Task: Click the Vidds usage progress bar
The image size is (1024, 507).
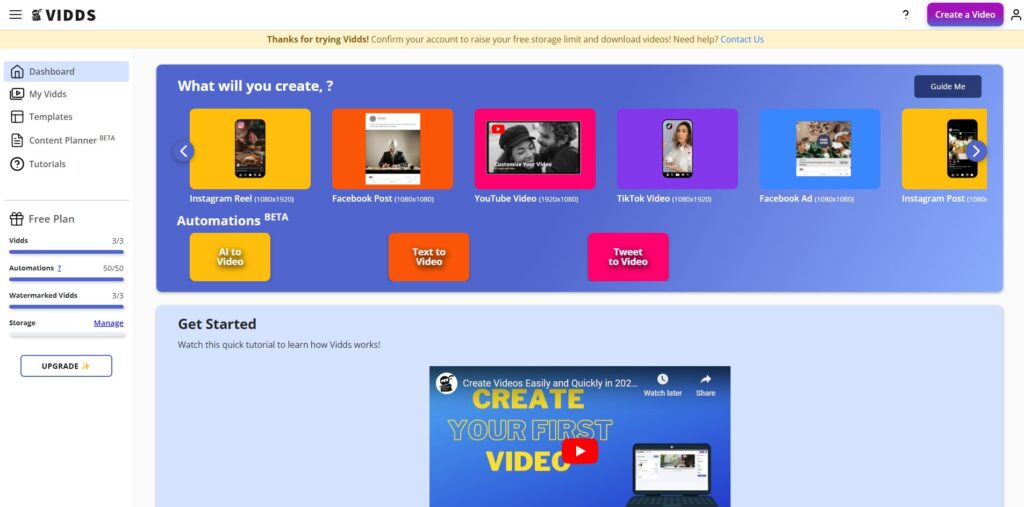Action: 66,252
